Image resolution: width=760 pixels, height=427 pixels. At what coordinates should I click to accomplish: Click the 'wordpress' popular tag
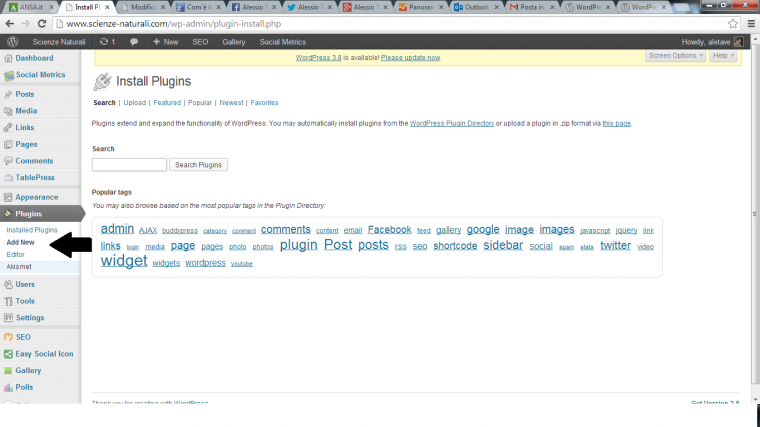205,263
